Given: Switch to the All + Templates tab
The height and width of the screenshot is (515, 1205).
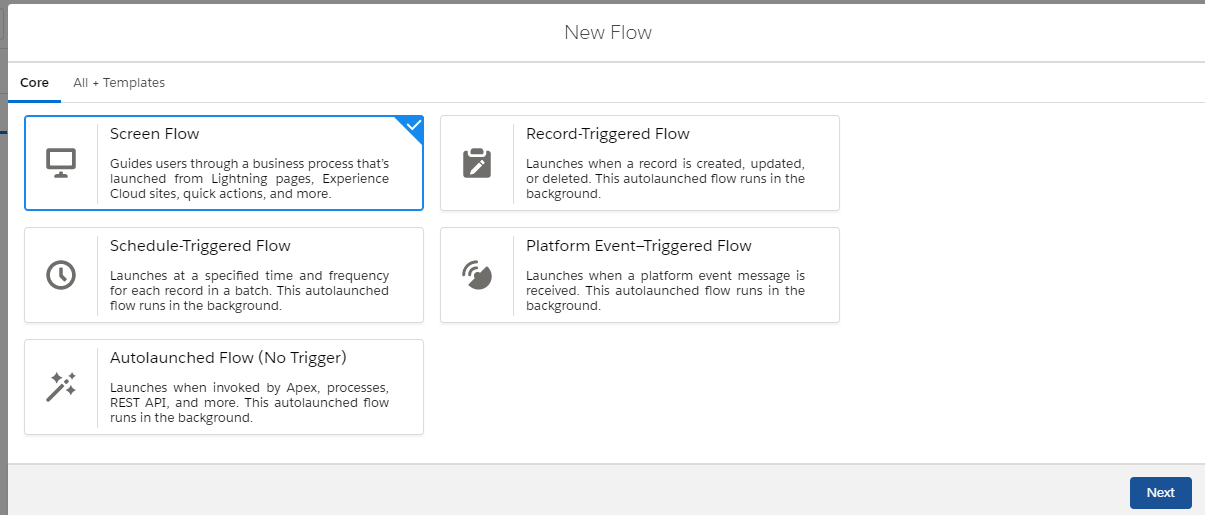Looking at the screenshot, I should [x=119, y=83].
